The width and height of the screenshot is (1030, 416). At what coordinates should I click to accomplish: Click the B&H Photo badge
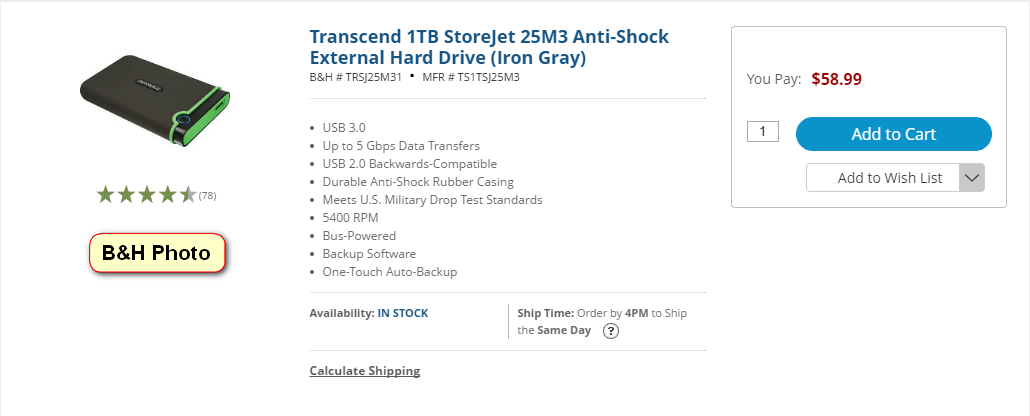(x=157, y=253)
